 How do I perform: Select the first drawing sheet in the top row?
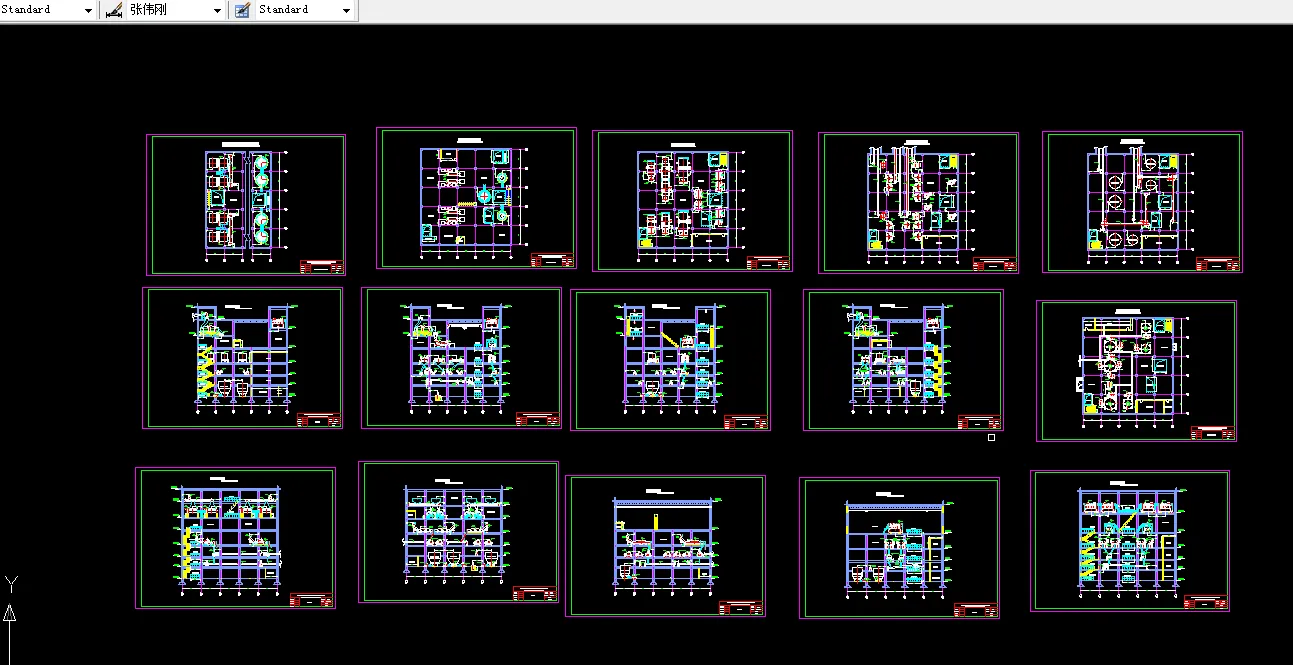[246, 205]
